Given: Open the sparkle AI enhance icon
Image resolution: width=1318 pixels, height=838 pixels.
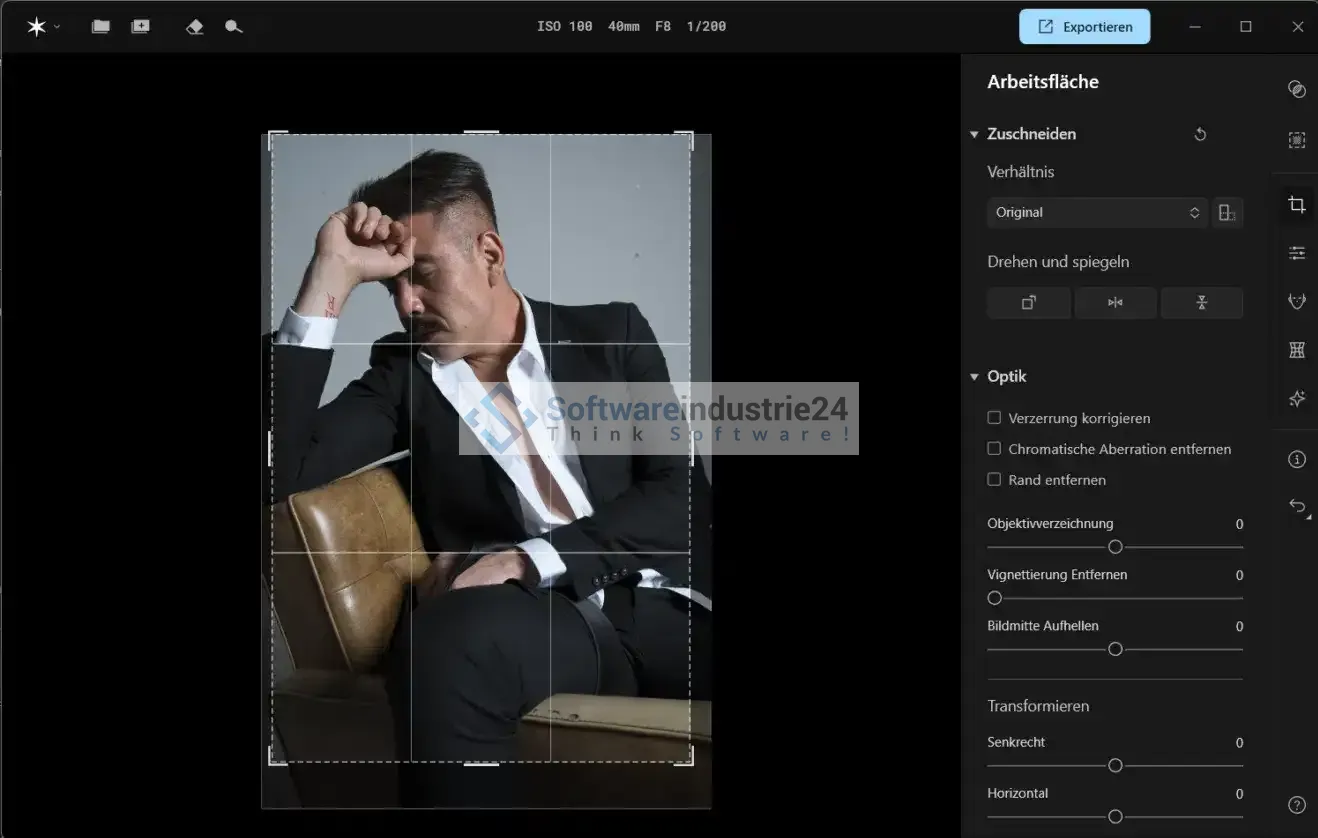Looking at the screenshot, I should pyautogui.click(x=1297, y=398).
